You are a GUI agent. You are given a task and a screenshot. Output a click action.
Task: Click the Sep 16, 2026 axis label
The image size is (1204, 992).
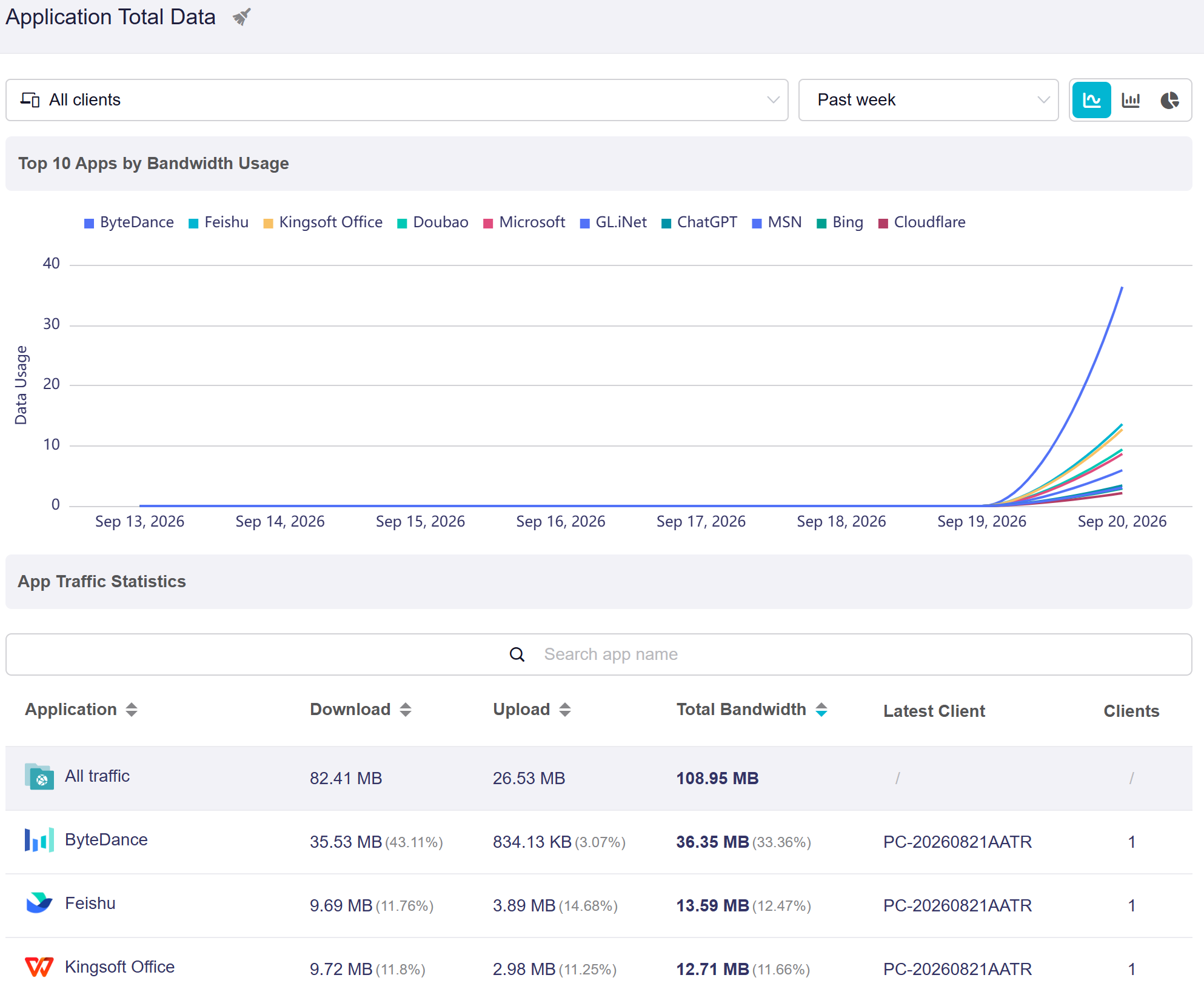(x=561, y=522)
